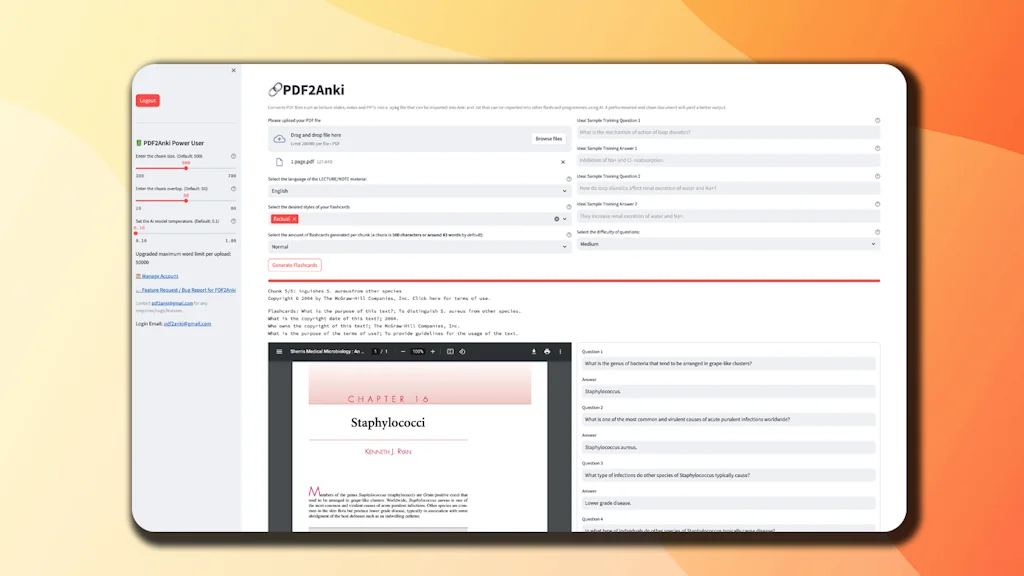Open help for Ideal Sample Training Answer 2
Screen dimensions: 1024x576
[x=877, y=204]
